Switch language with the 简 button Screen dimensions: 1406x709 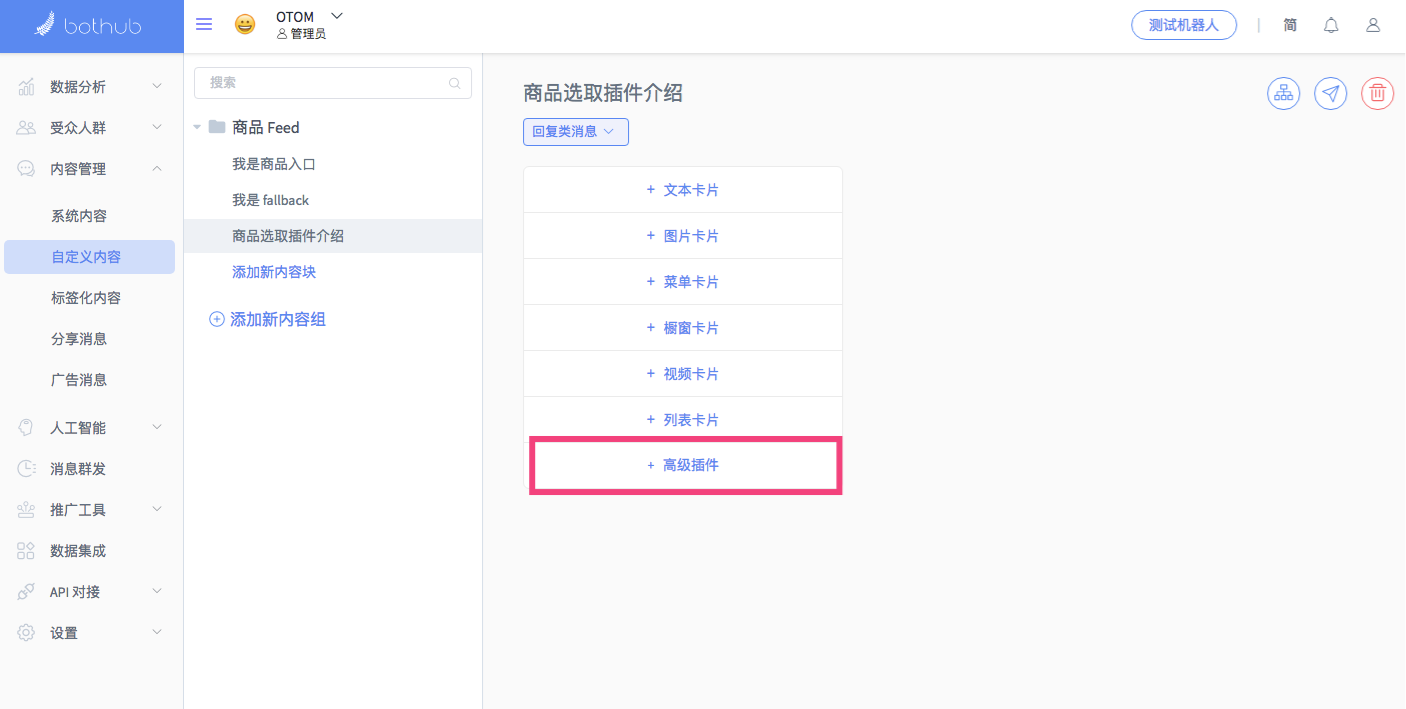pos(1290,25)
